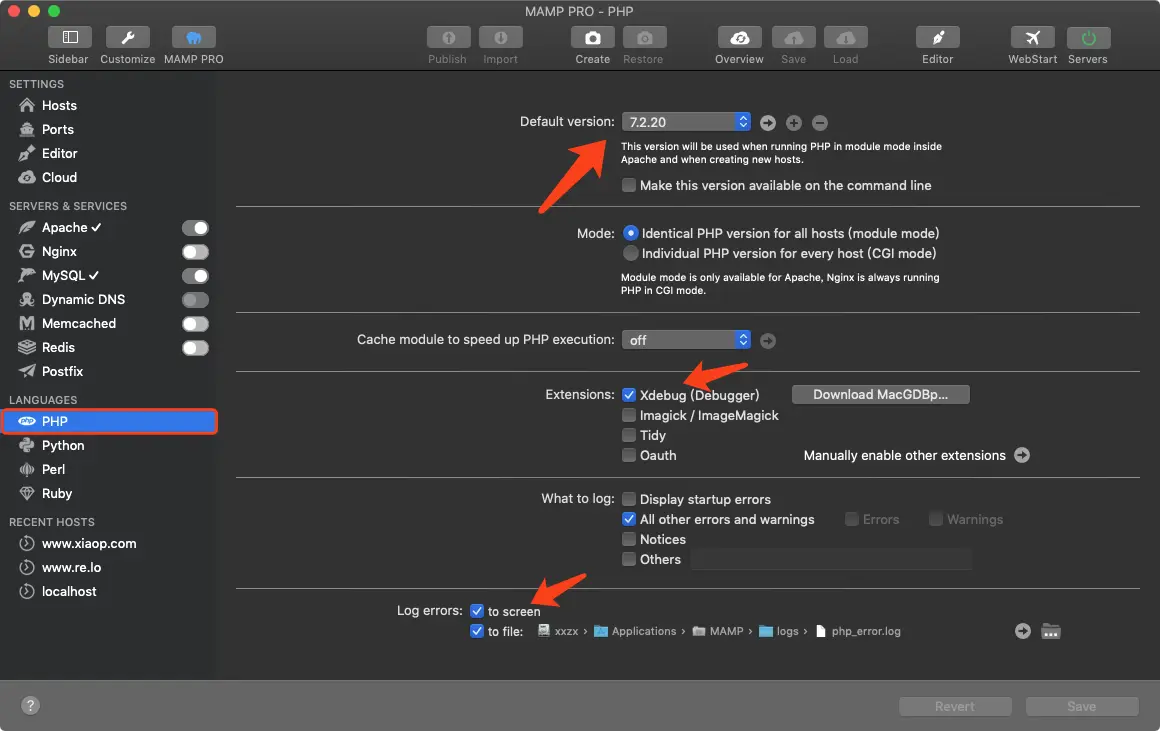Remove PHP version with minus icon
The height and width of the screenshot is (731, 1160).
point(820,123)
